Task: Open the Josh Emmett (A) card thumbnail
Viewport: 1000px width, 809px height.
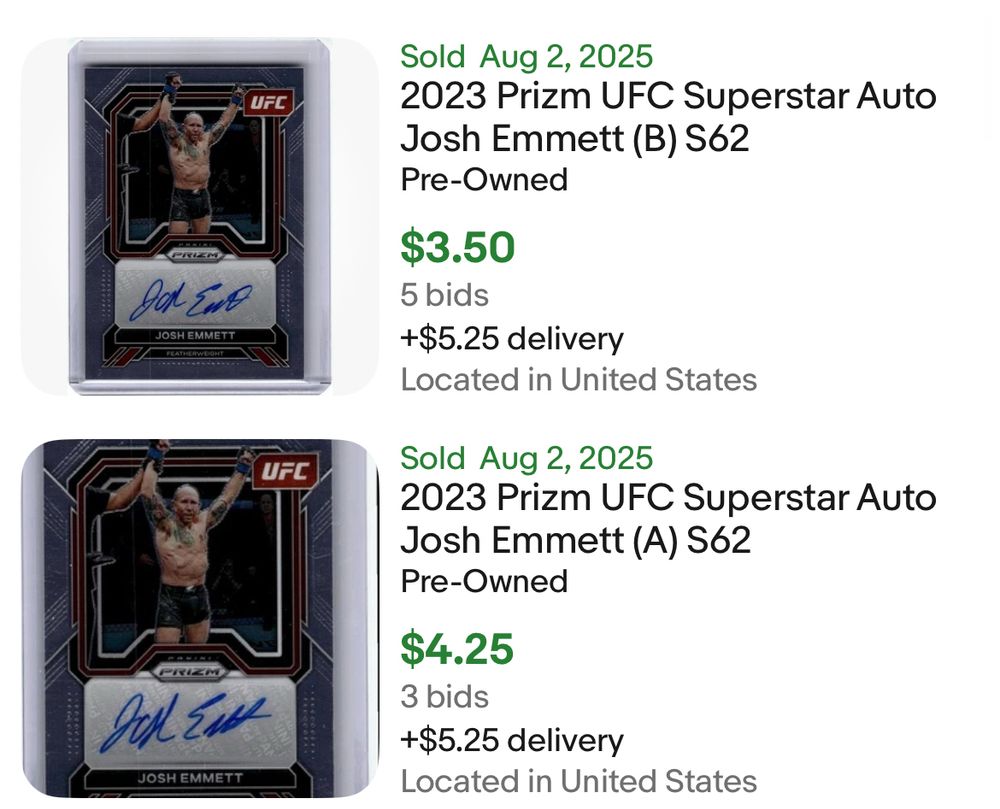Action: pyautogui.click(x=200, y=618)
